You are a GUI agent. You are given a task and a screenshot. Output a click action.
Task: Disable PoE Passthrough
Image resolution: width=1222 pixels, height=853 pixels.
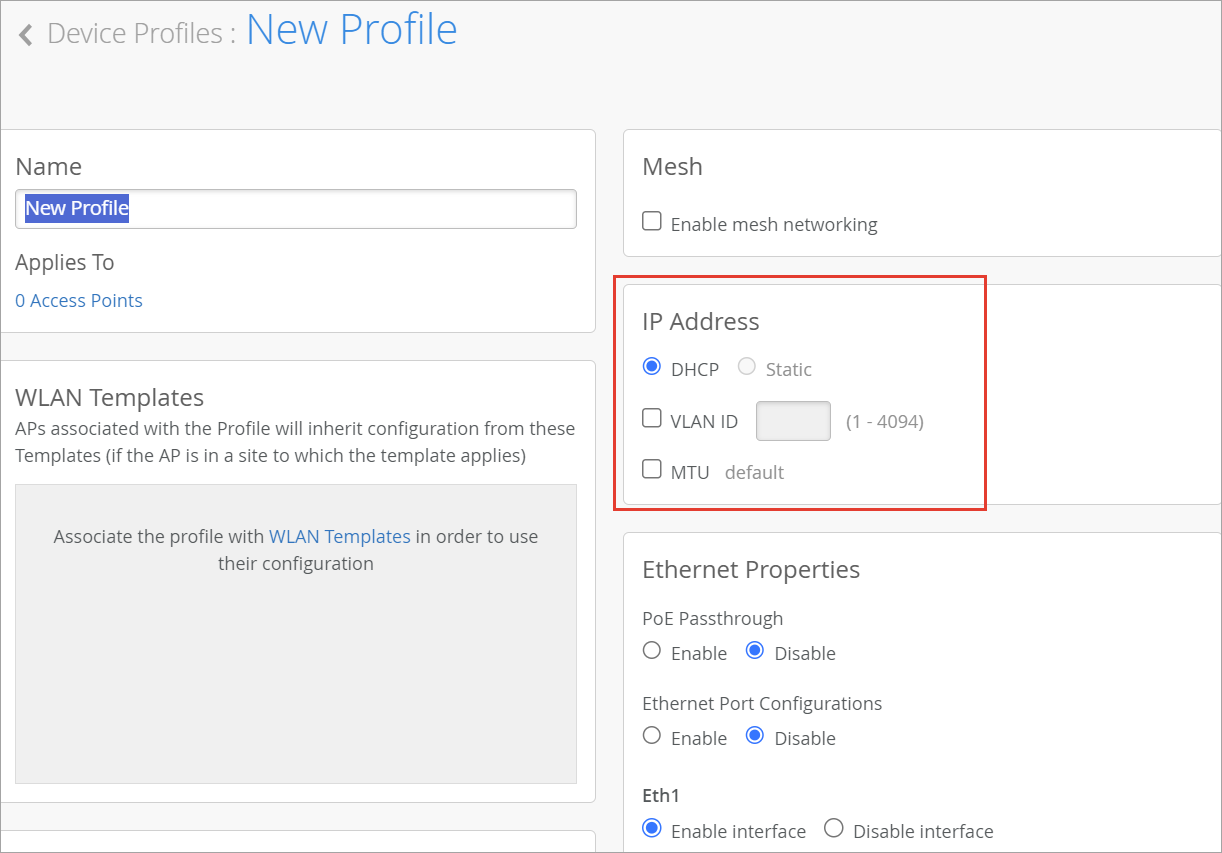(x=756, y=651)
